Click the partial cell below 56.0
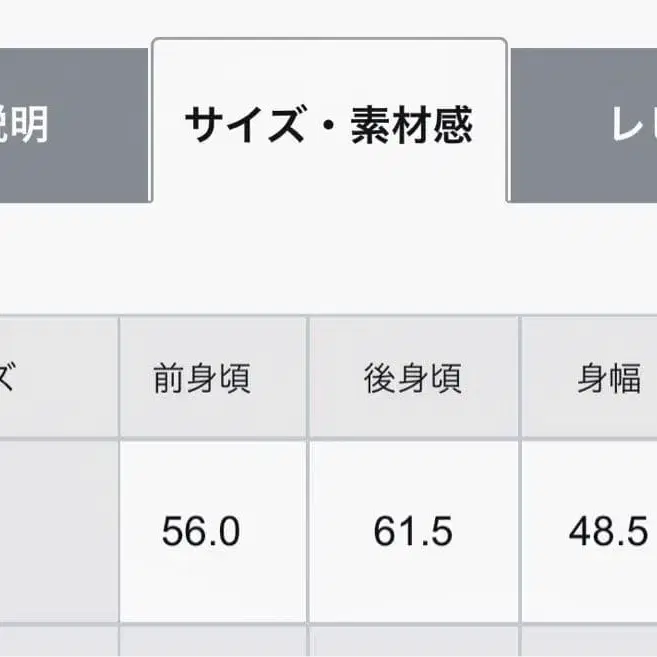657x657 pixels. coord(213,642)
